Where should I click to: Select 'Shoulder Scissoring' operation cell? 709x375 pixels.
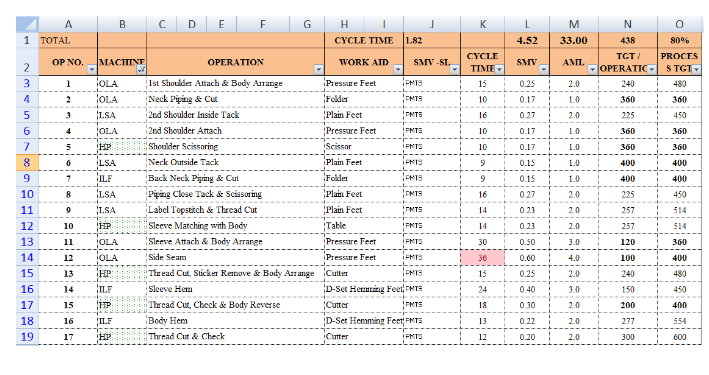pyautogui.click(x=236, y=147)
